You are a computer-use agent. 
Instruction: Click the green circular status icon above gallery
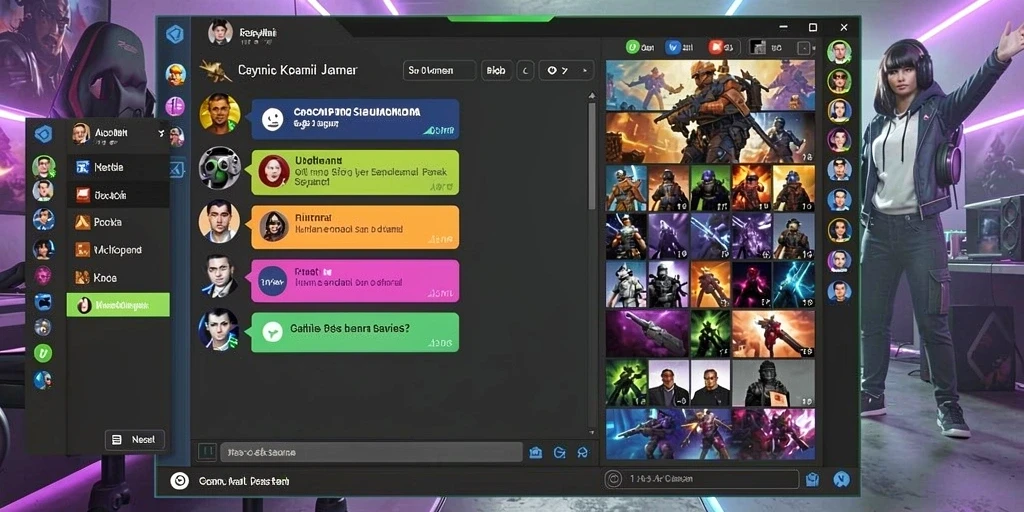pos(632,47)
